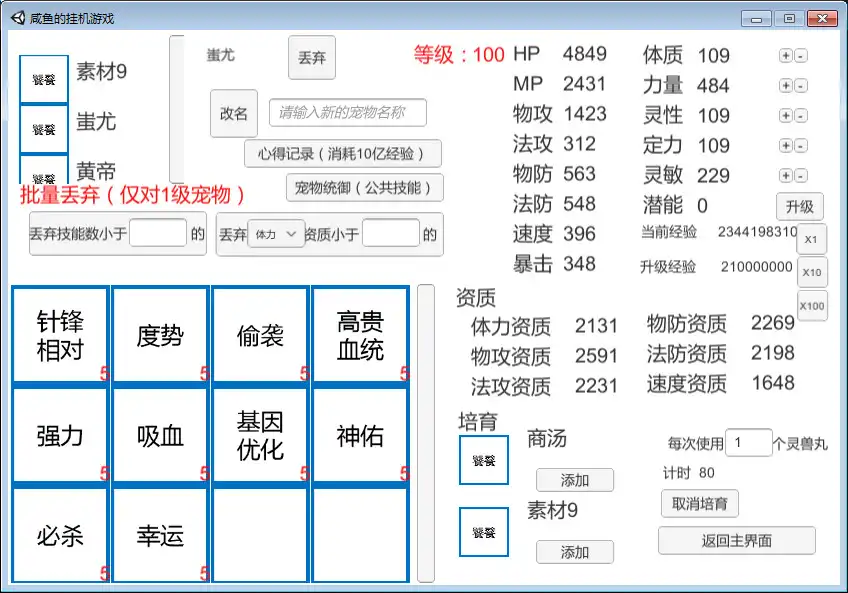Select the 蚩尤 pet icon in sidebar
This screenshot has height=593, width=848.
(43, 128)
